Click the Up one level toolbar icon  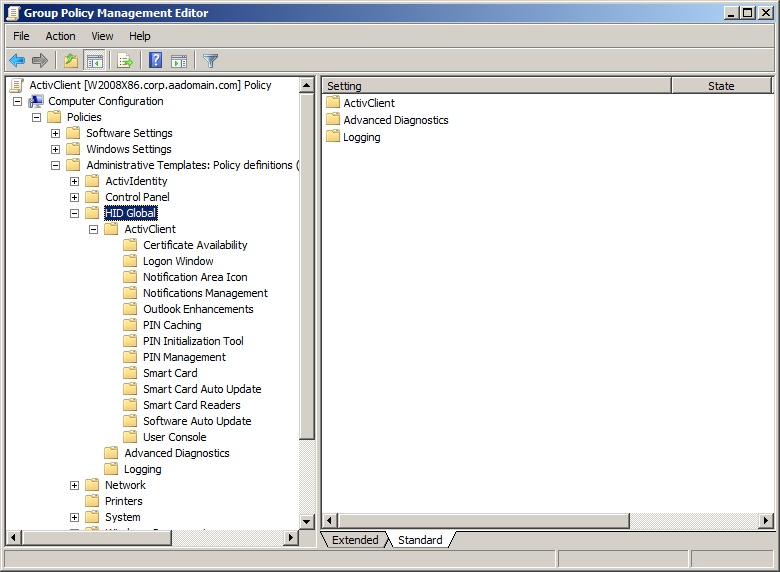pyautogui.click(x=71, y=61)
